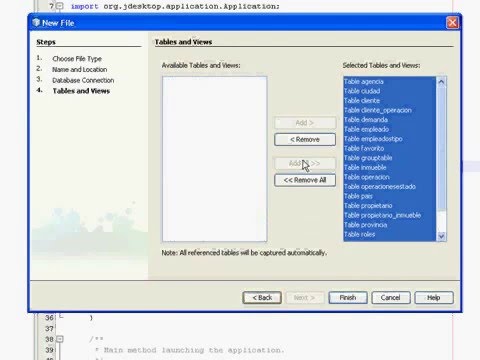This screenshot has height=360, width=480.
Task: Select Table propietario row
Action: 390,206
